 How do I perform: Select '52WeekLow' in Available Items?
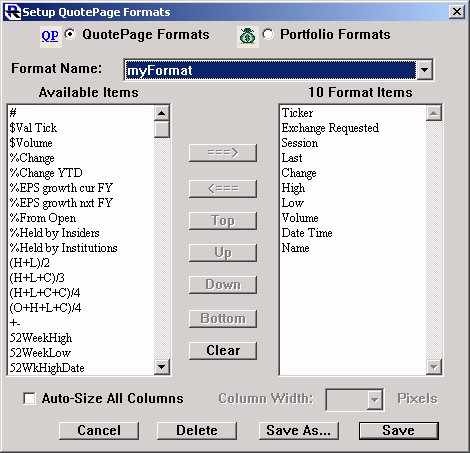click(81, 353)
